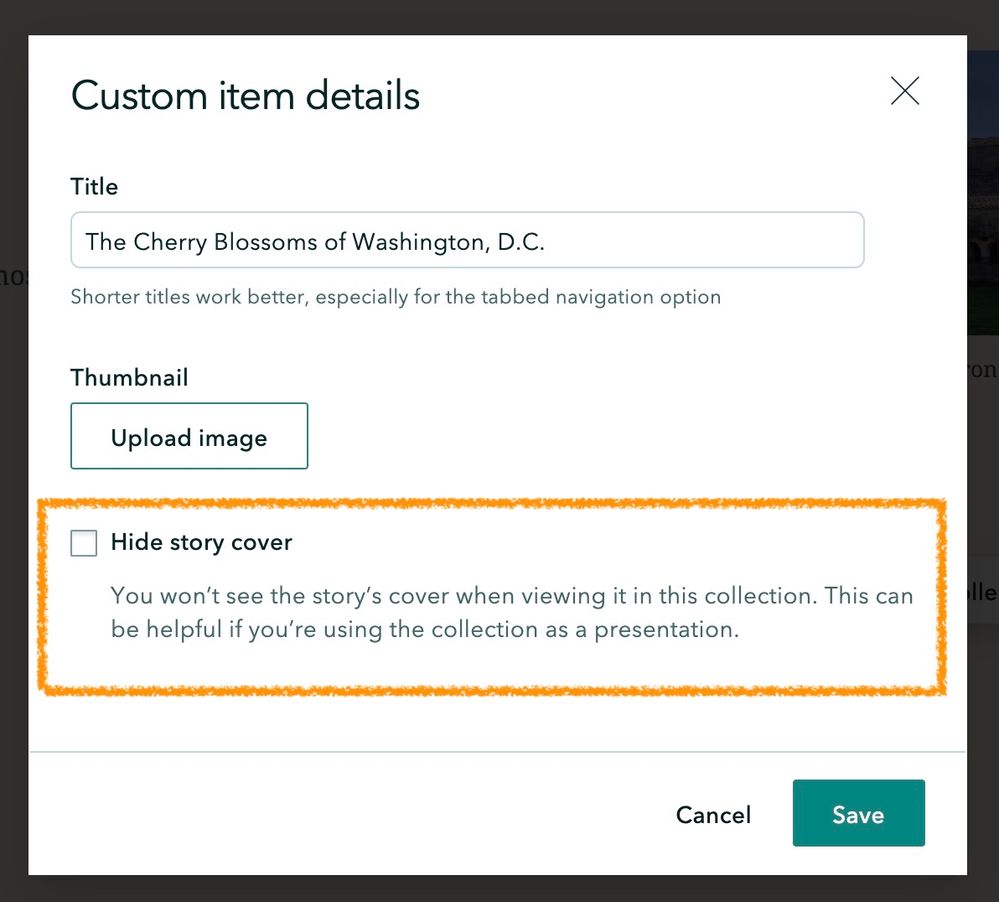Click the dimmed backdrop left of dialog
This screenshot has height=902, width=999.
(x=13, y=500)
